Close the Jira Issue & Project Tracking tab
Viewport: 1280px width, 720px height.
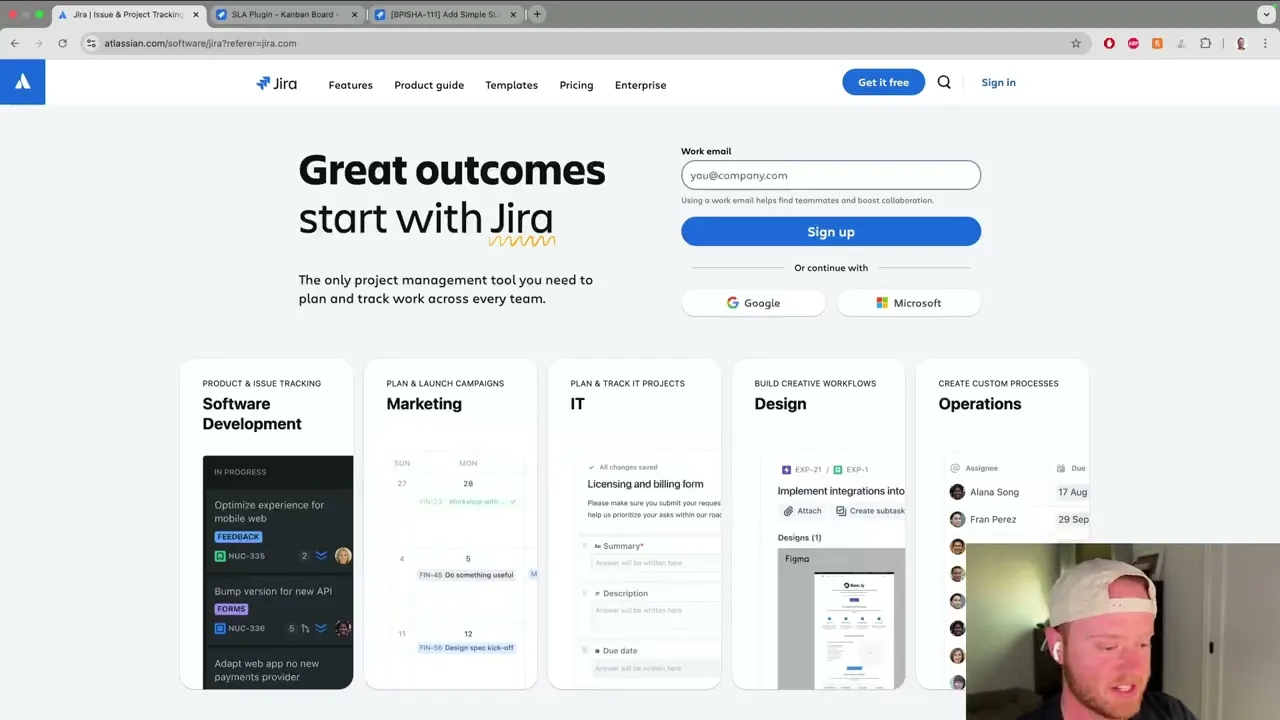[196, 14]
